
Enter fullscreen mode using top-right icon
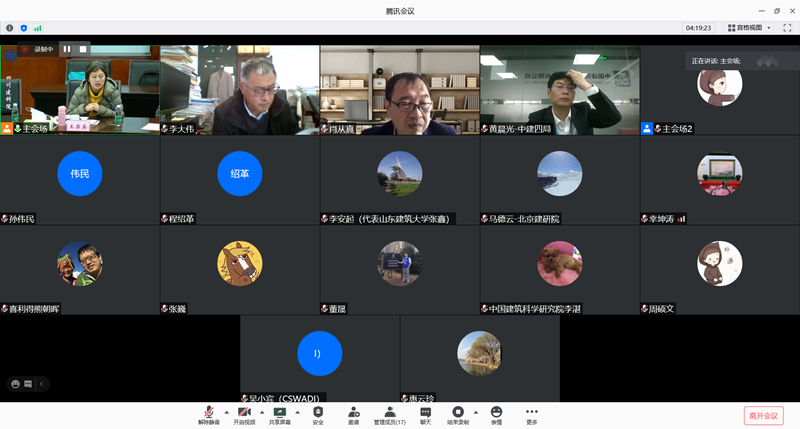click(x=787, y=28)
